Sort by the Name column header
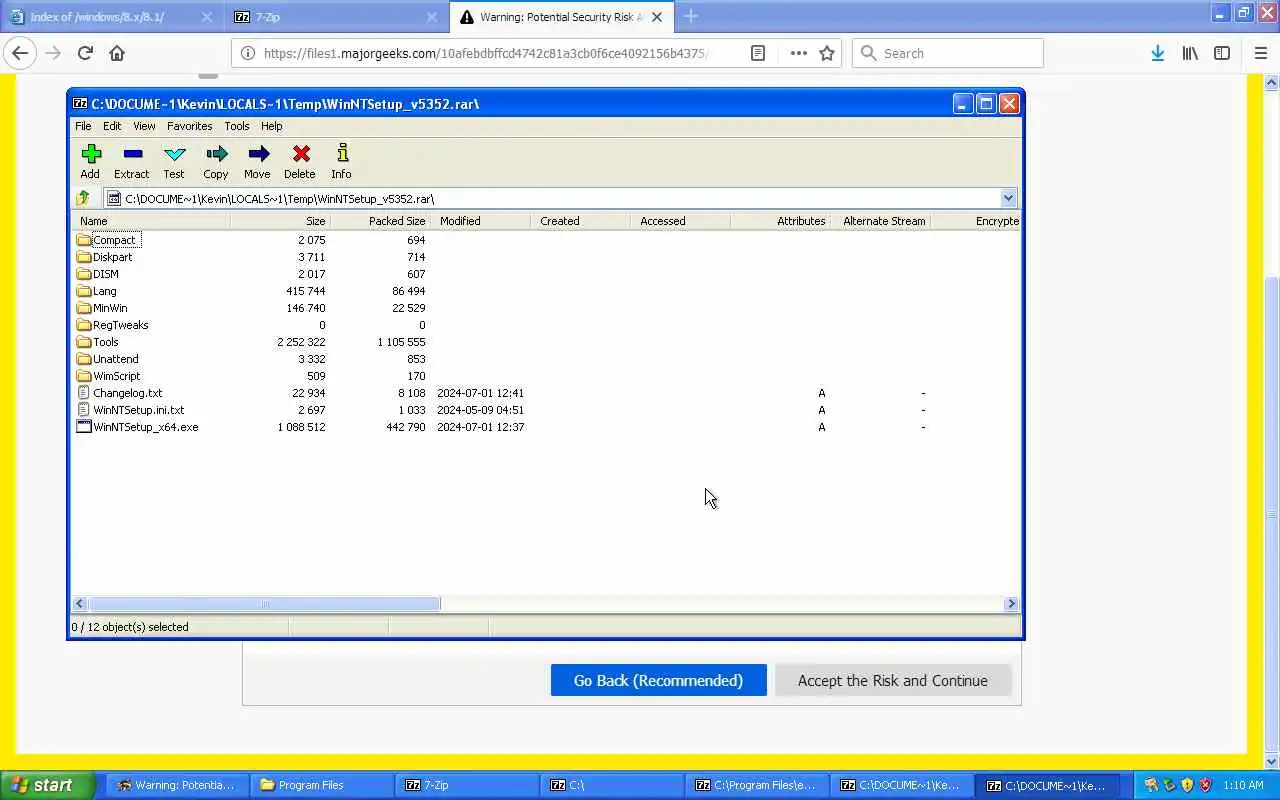The width and height of the screenshot is (1280, 800). (x=152, y=221)
